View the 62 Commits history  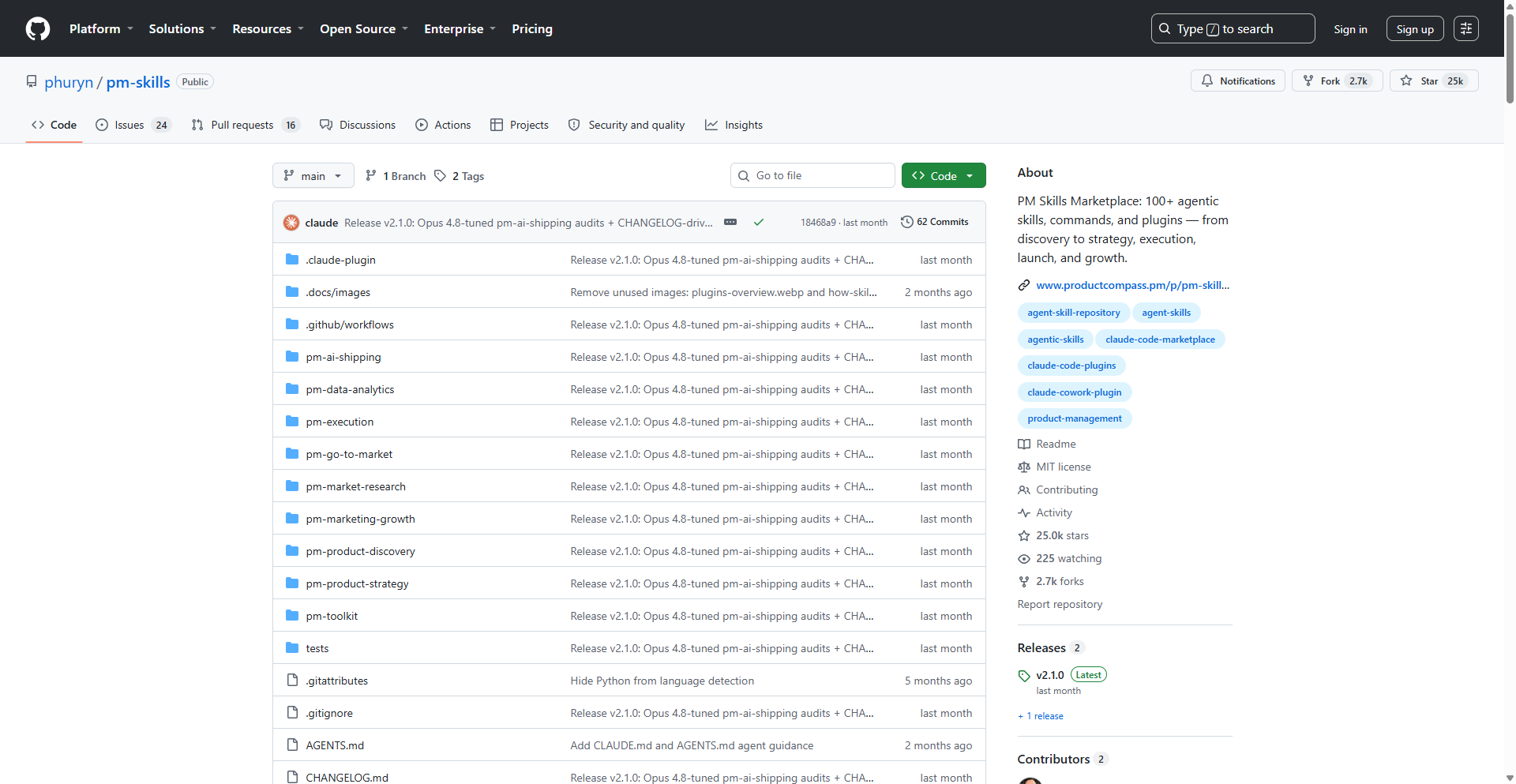pos(935,222)
